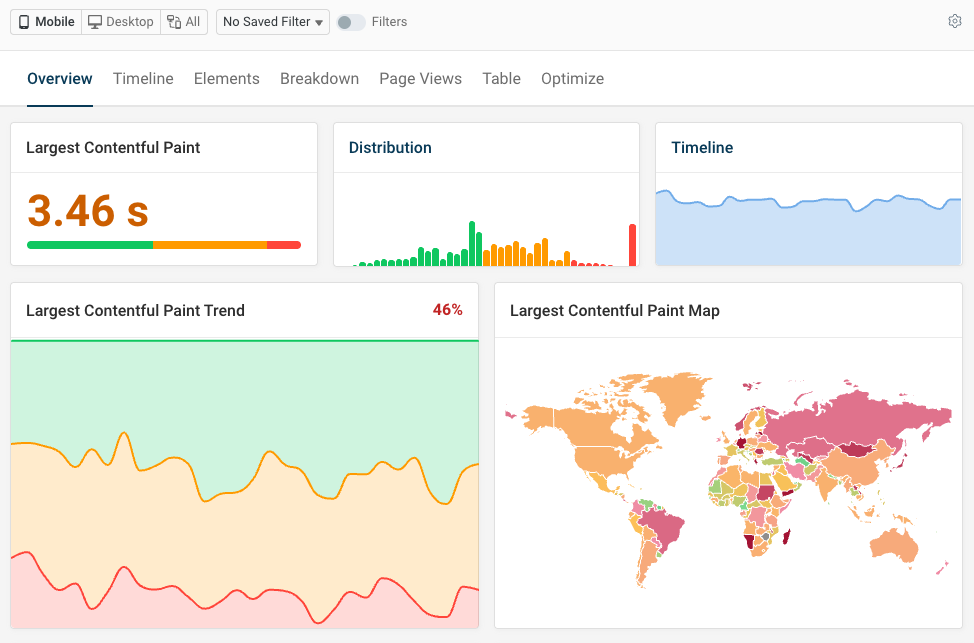Screen dimensions: 974x643
Task: Enable the Filters toggle switch
Action: pyautogui.click(x=351, y=21)
